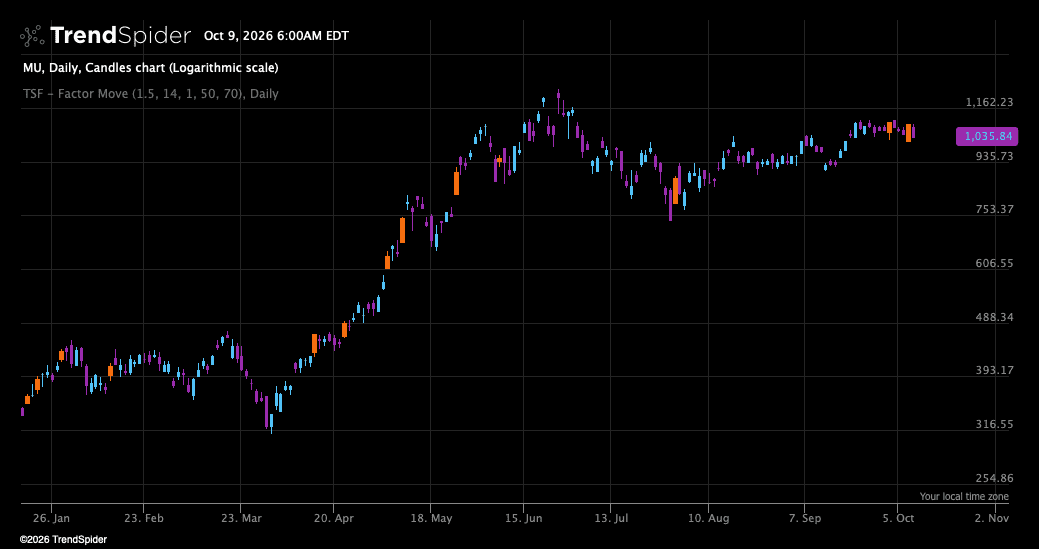Click the timestamp 'Oct 9, 2026 6:00AM EDT'
Screen dimensions: 1039x549
(x=276, y=36)
